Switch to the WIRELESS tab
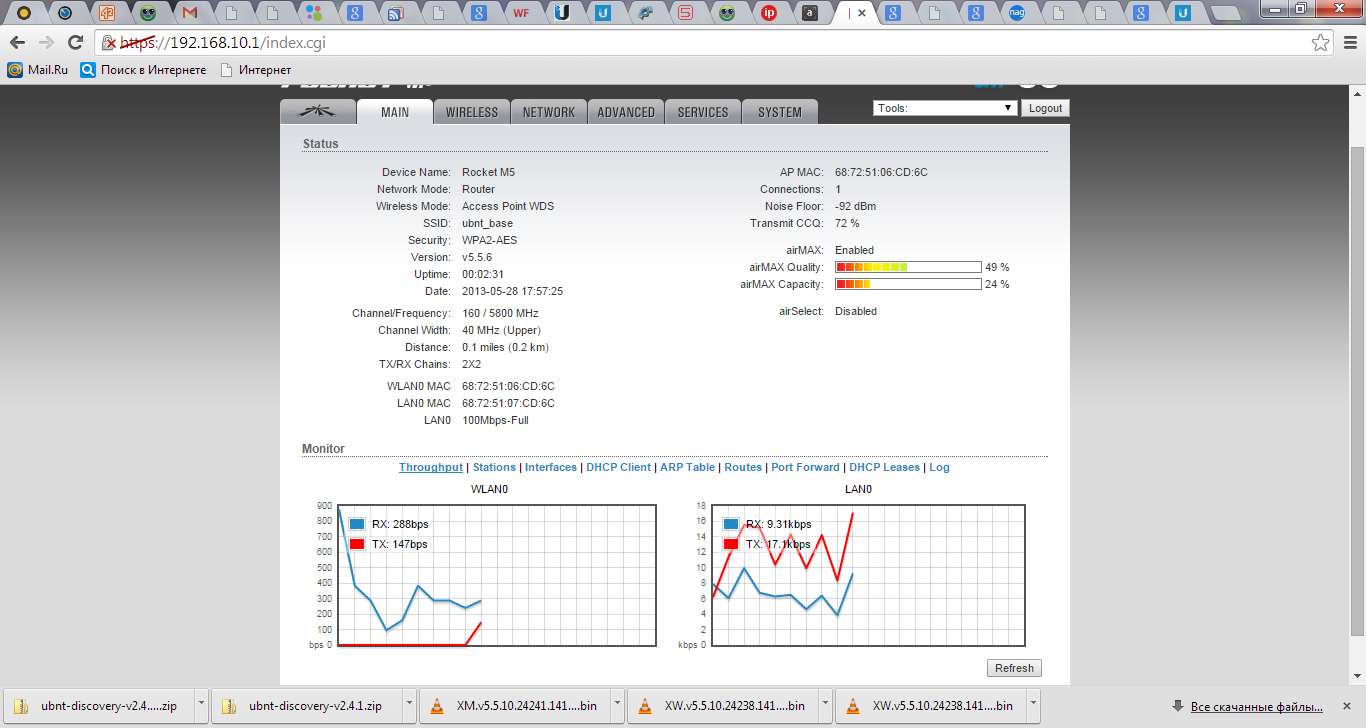This screenshot has height=728, width=1366. [472, 112]
